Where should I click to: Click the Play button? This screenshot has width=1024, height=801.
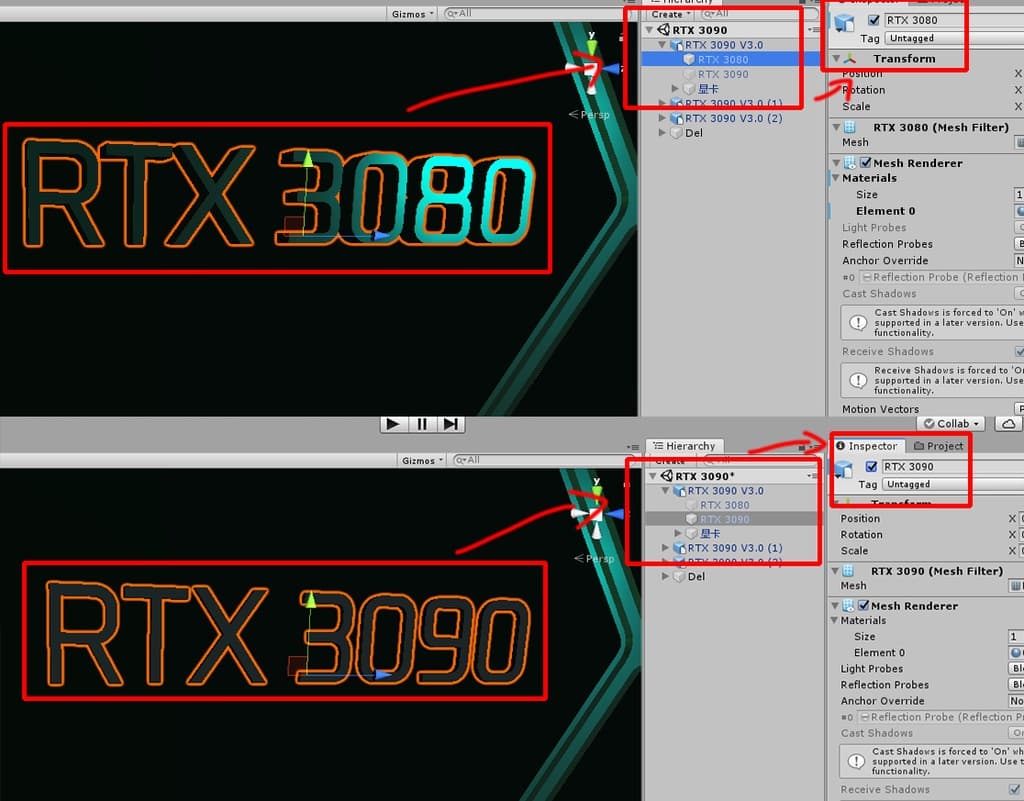point(393,424)
